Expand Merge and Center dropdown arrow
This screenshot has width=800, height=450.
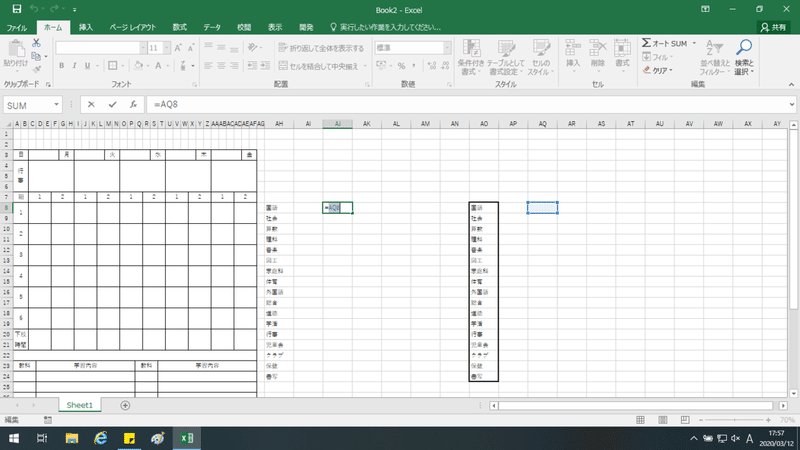click(365, 66)
